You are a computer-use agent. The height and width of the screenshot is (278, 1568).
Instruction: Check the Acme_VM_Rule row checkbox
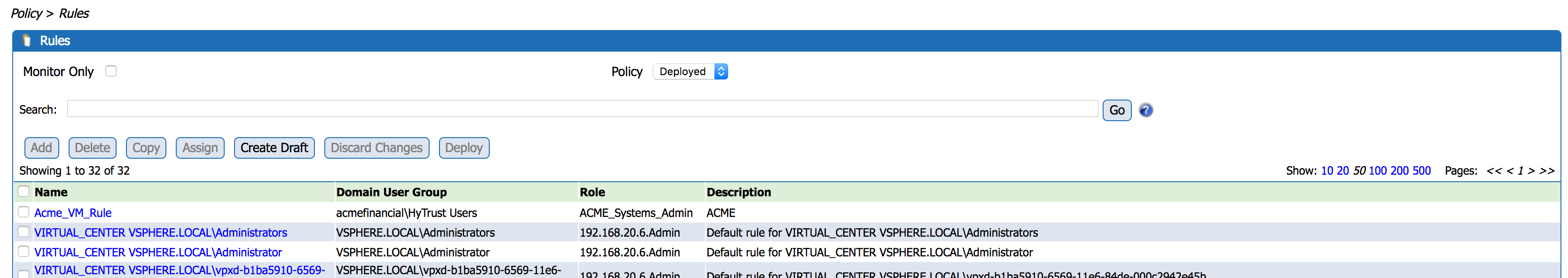coord(24,212)
